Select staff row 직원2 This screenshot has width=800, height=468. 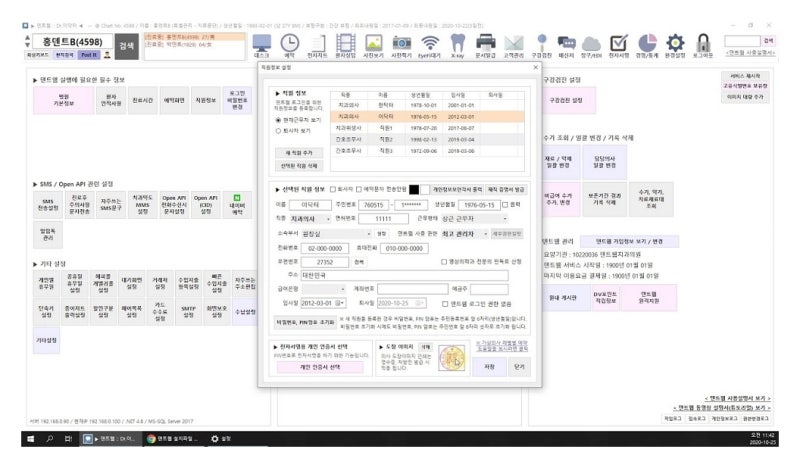click(x=427, y=139)
